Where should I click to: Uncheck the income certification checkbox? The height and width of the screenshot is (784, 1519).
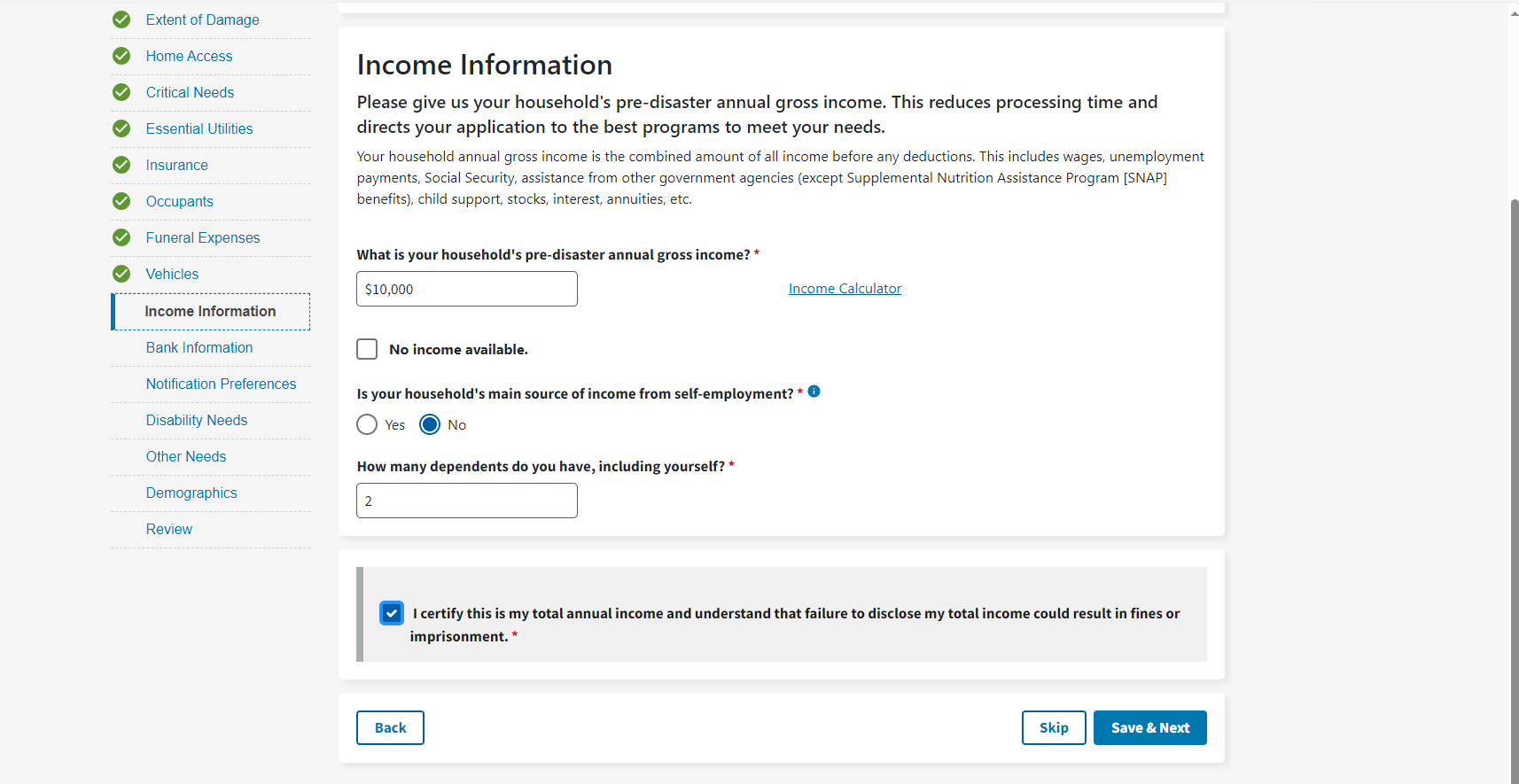click(x=392, y=613)
